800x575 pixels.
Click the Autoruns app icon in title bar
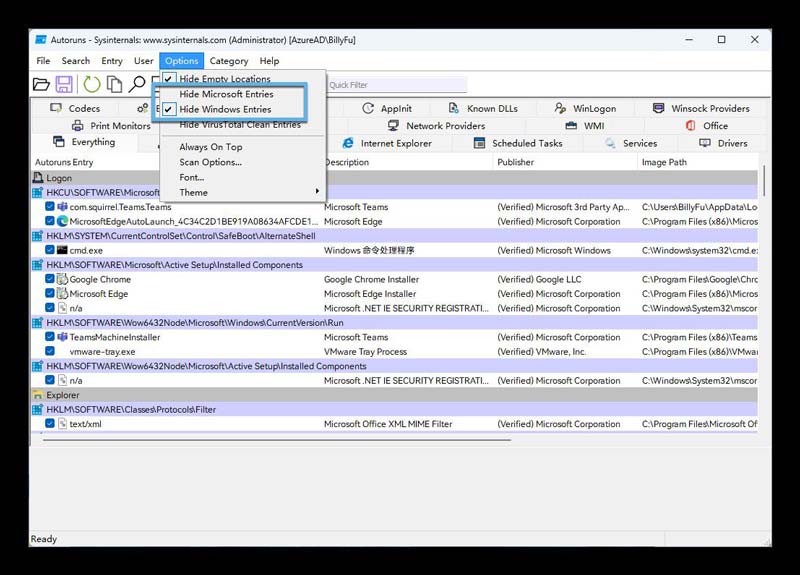(41, 40)
